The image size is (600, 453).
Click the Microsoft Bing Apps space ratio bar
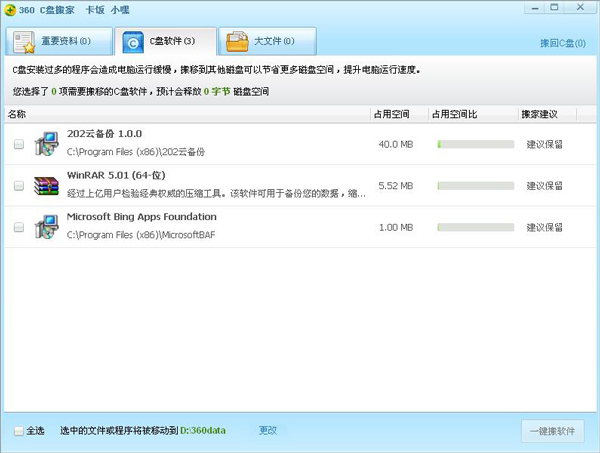[476, 227]
